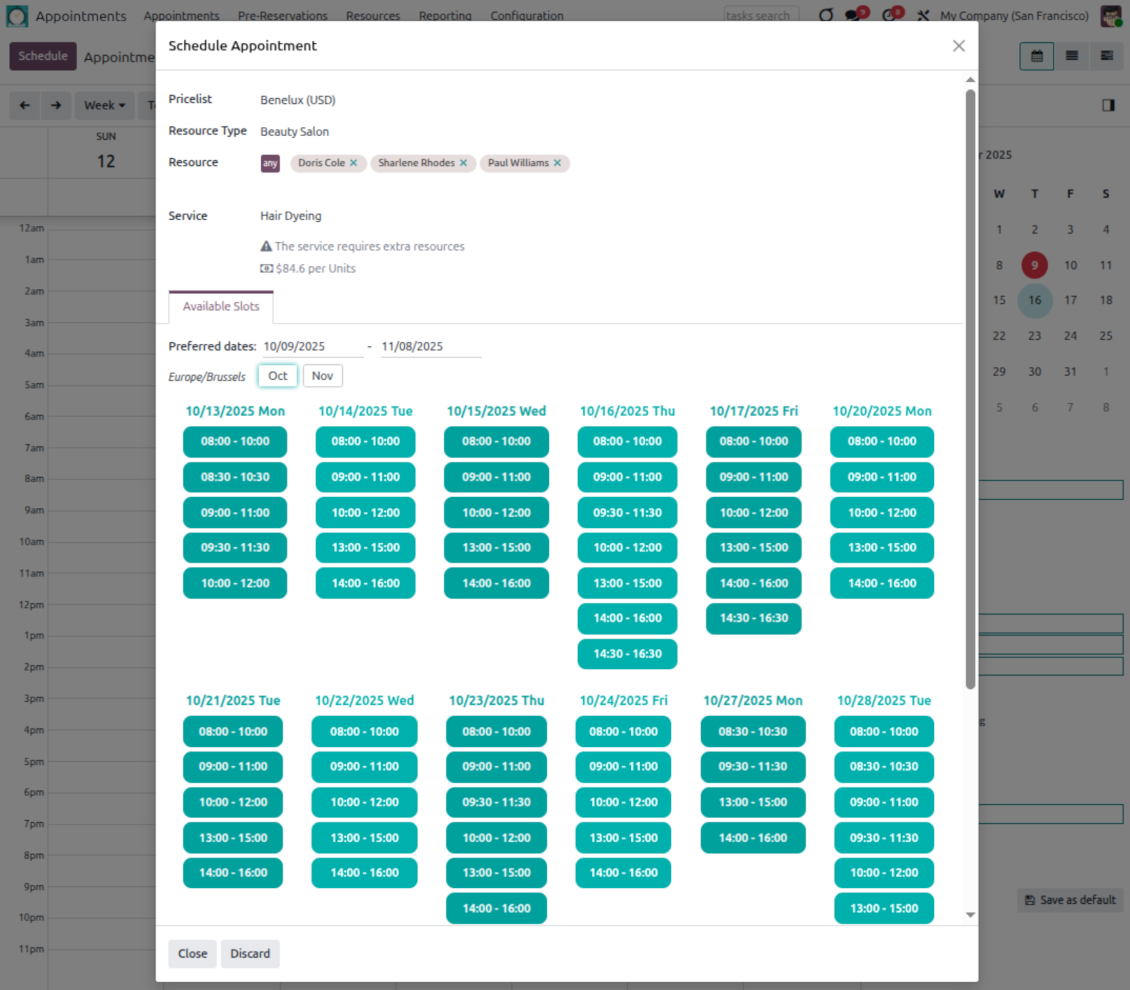1130x990 pixels.
Task: Pick the 08:30 - 10:30 slot on 10/13/2025
Action: (235, 477)
